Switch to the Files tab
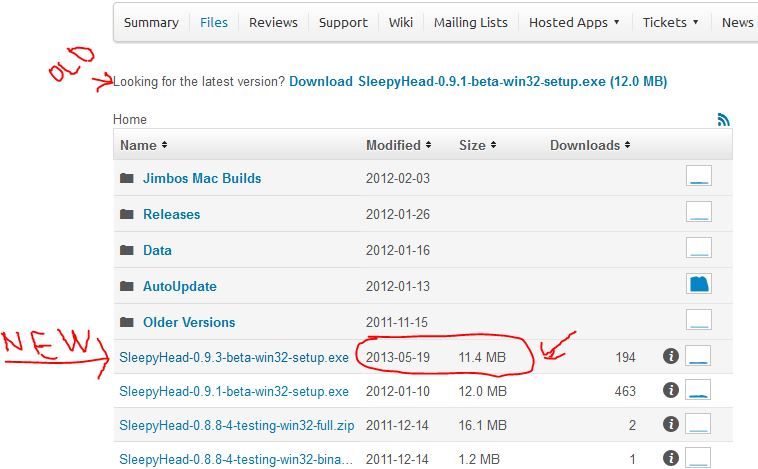 tap(214, 23)
